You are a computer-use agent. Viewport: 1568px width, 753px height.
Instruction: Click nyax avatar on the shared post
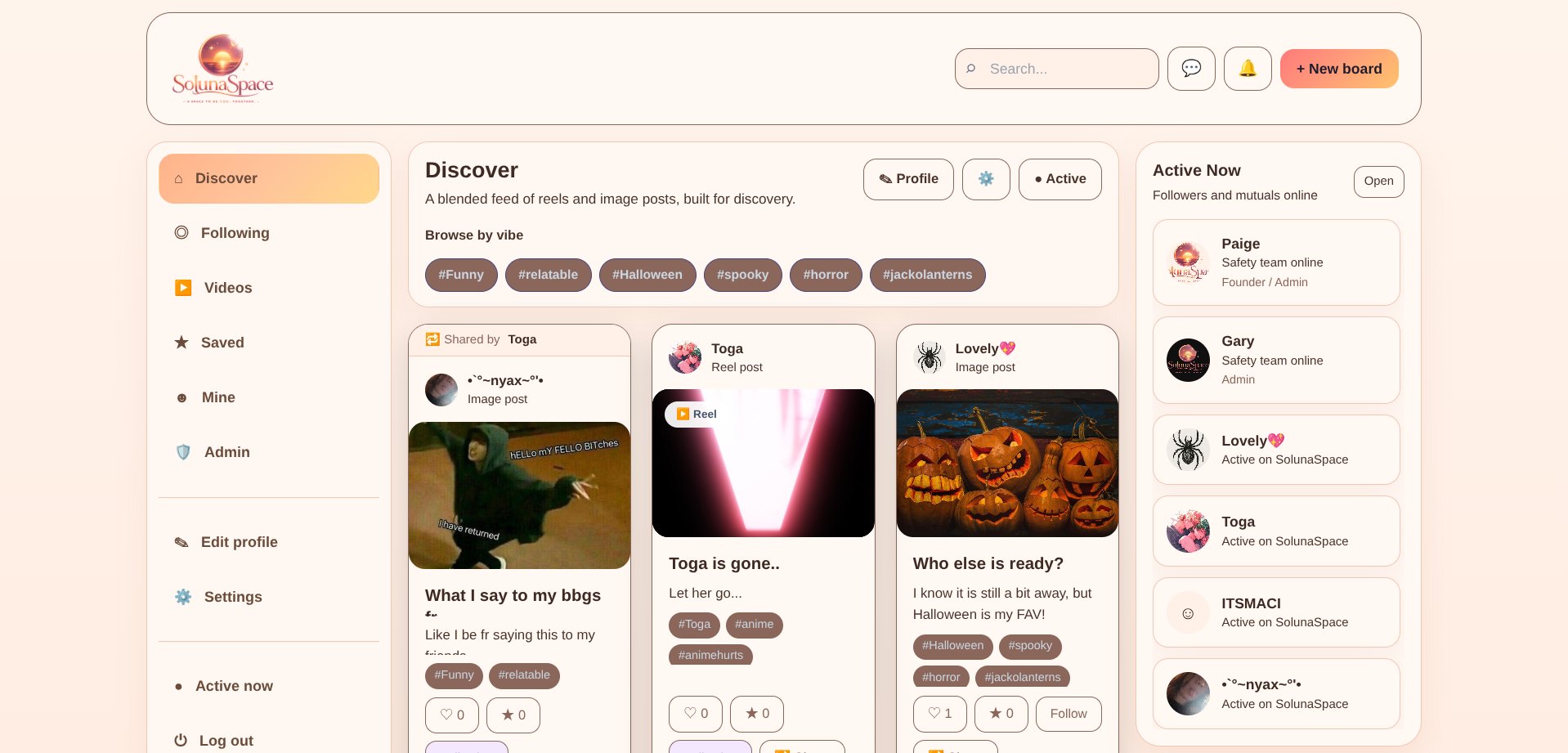[x=441, y=389]
